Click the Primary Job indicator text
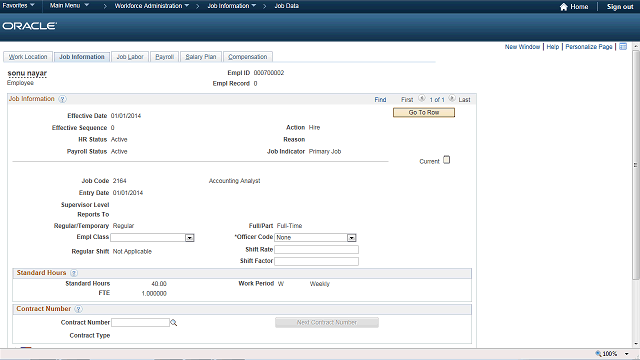This screenshot has width=640, height=360. pos(324,151)
